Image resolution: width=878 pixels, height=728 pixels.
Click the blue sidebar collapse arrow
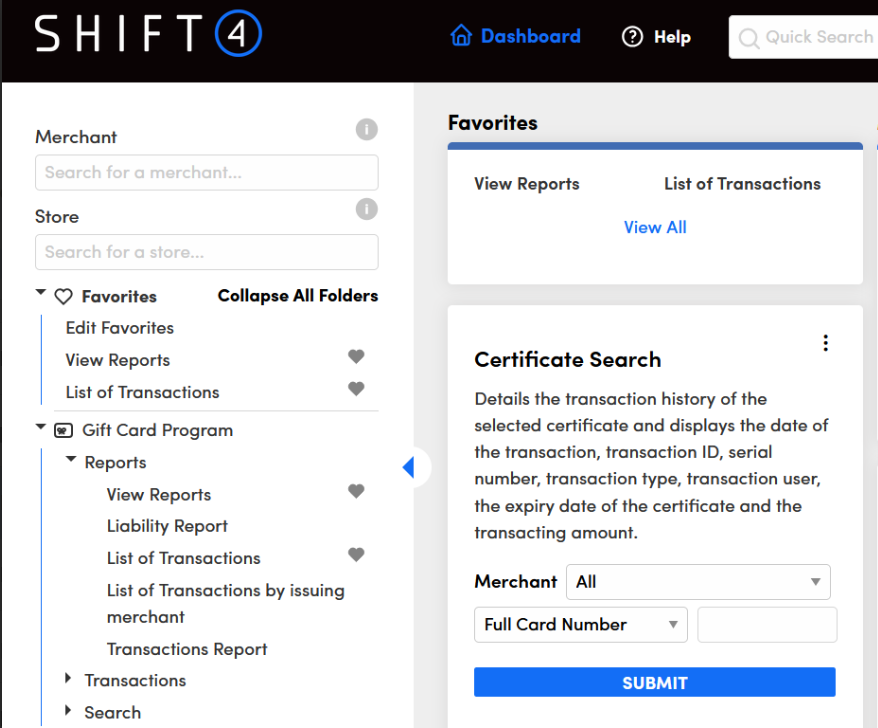pyautogui.click(x=408, y=467)
